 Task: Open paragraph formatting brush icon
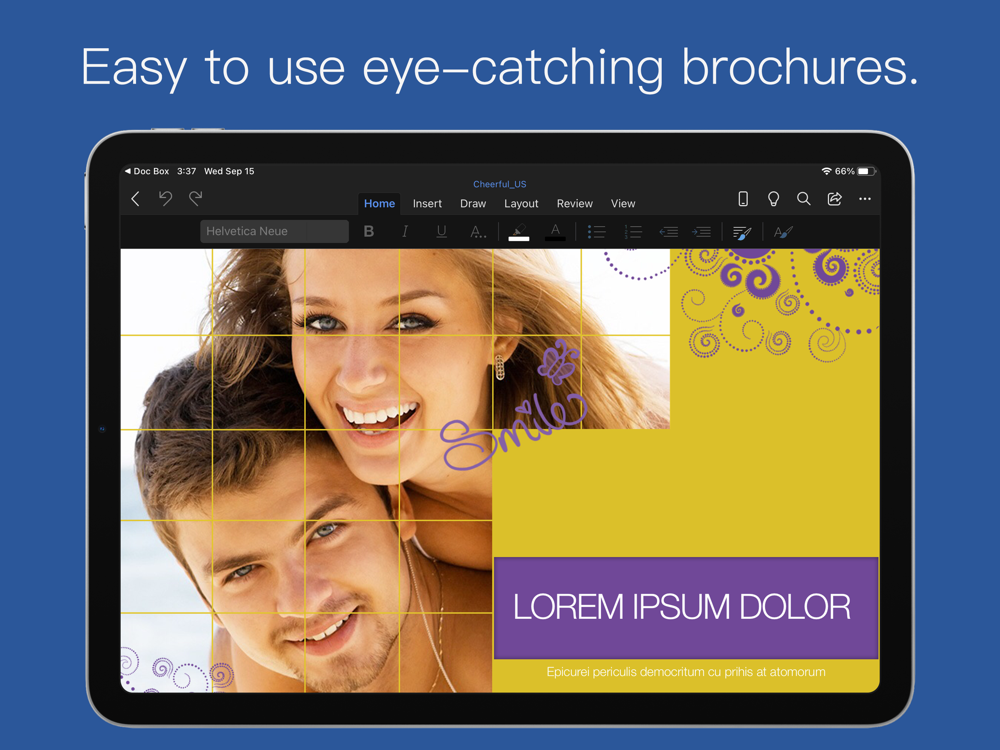[x=742, y=233]
